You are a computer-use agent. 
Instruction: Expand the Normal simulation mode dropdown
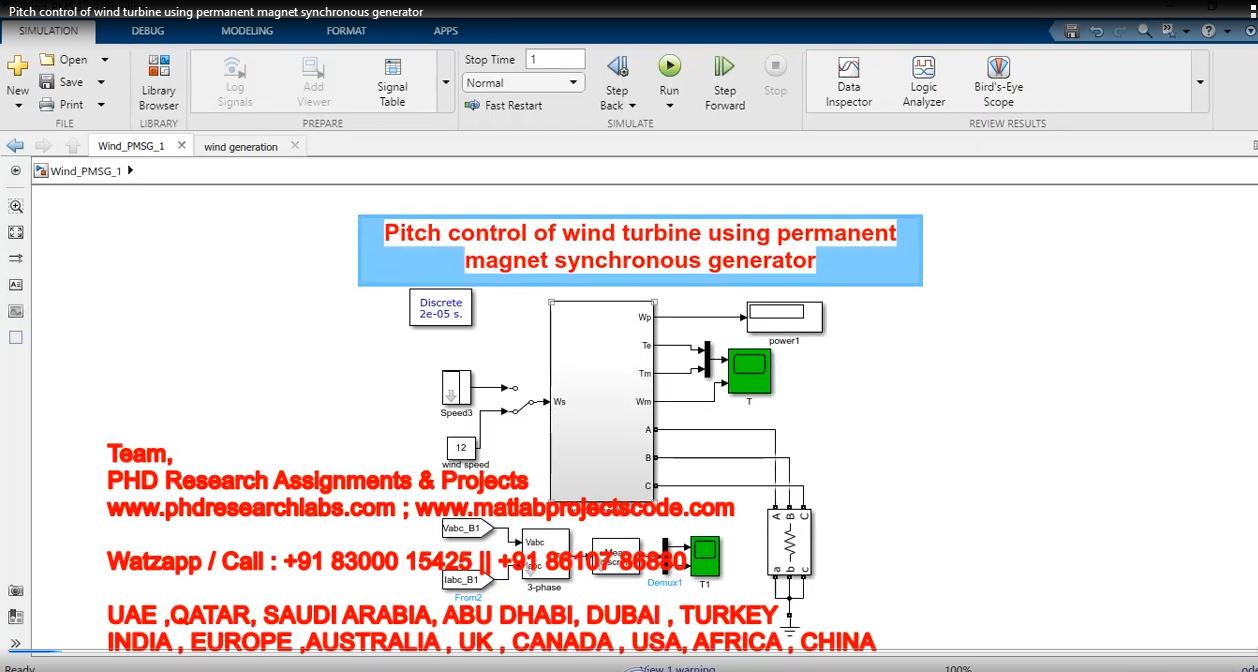(x=573, y=83)
